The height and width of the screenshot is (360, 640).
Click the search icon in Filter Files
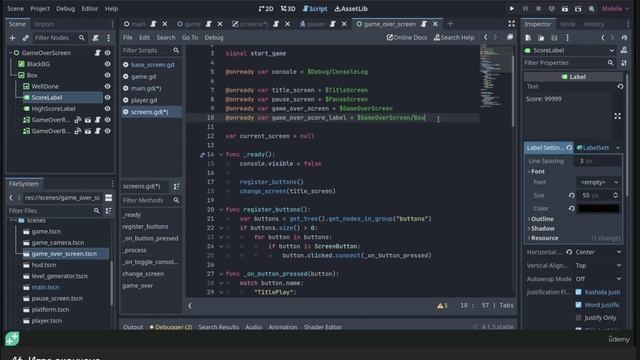click(96, 211)
